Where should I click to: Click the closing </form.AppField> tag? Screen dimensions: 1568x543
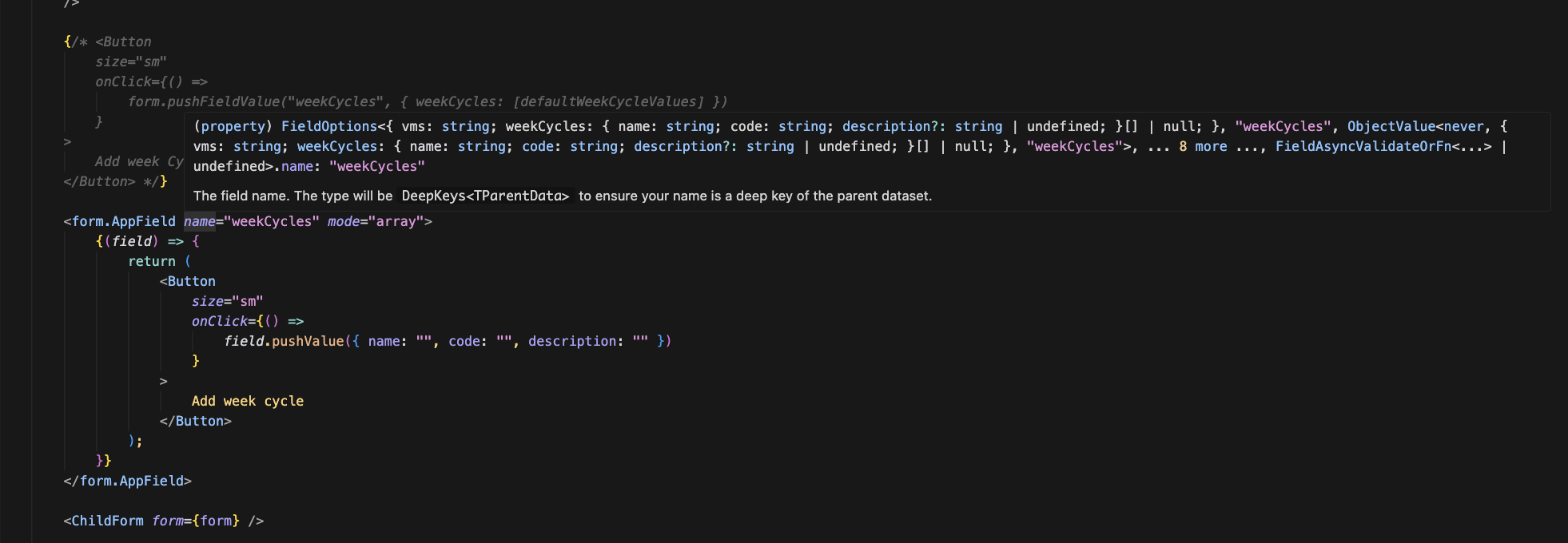click(128, 481)
